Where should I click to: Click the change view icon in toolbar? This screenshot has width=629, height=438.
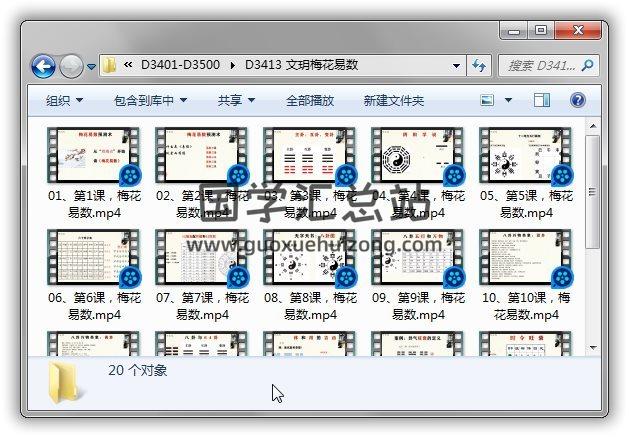488,100
